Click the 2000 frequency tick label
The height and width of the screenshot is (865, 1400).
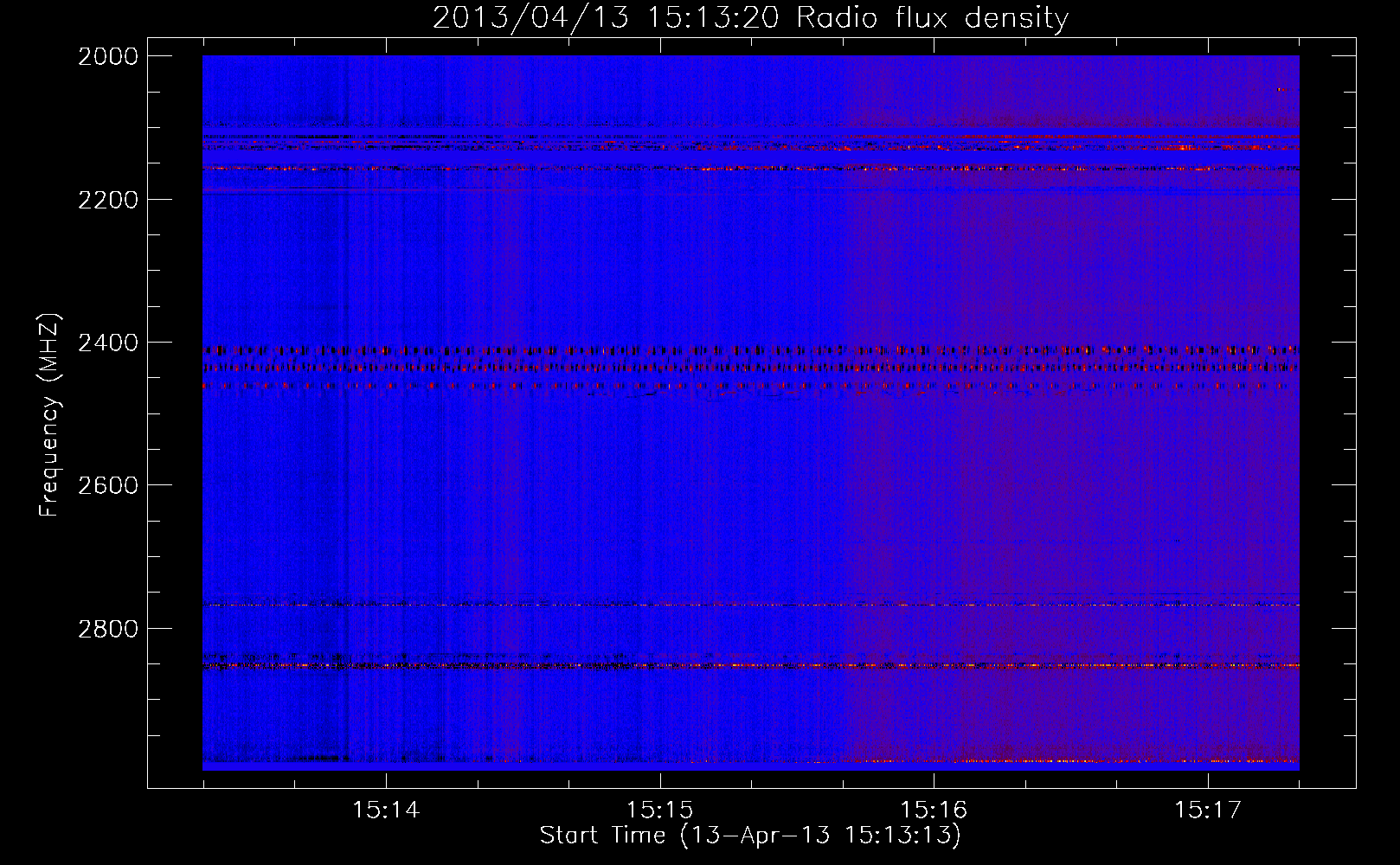coord(108,56)
